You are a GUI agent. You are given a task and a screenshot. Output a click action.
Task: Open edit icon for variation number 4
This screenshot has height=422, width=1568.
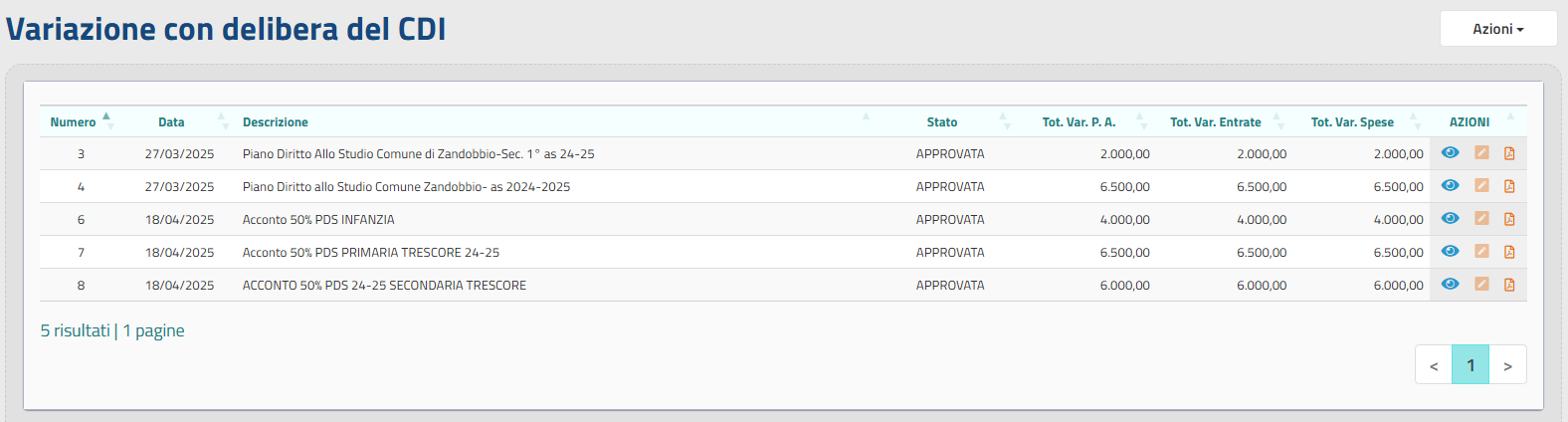[x=1481, y=186]
